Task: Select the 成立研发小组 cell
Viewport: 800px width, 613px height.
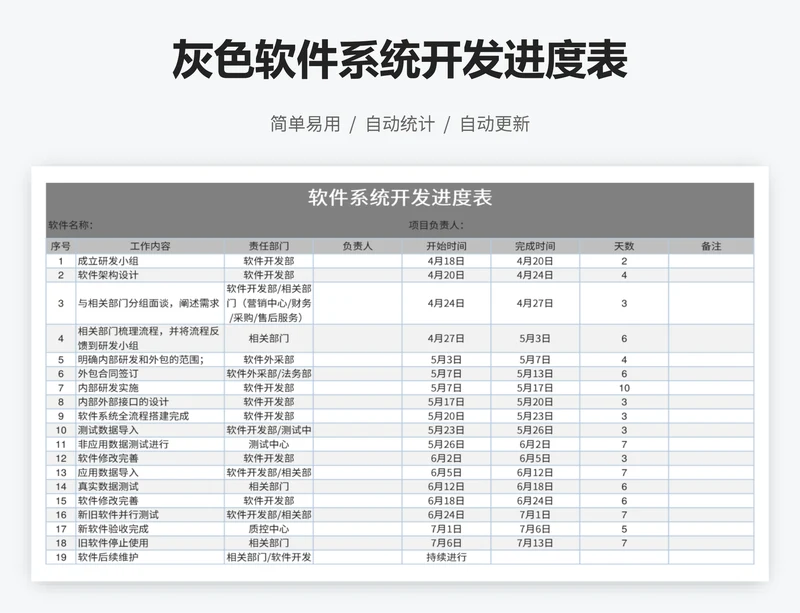Action: (x=150, y=261)
